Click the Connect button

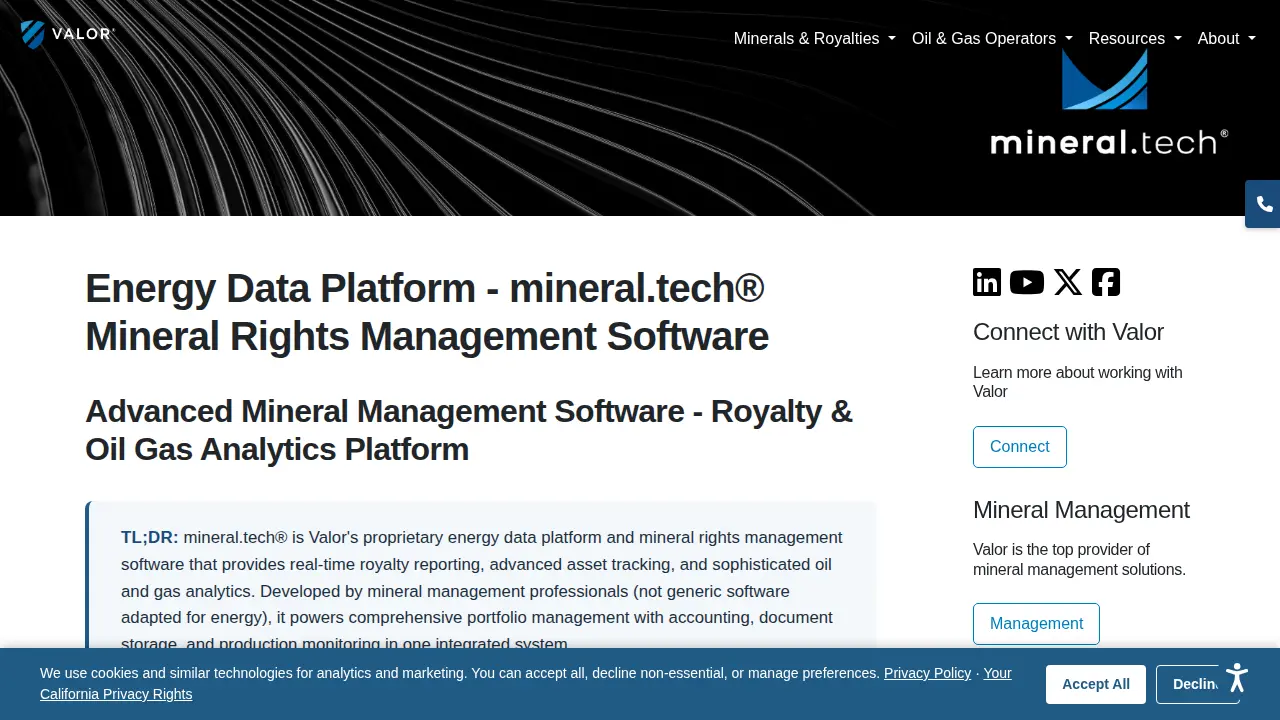[1020, 447]
